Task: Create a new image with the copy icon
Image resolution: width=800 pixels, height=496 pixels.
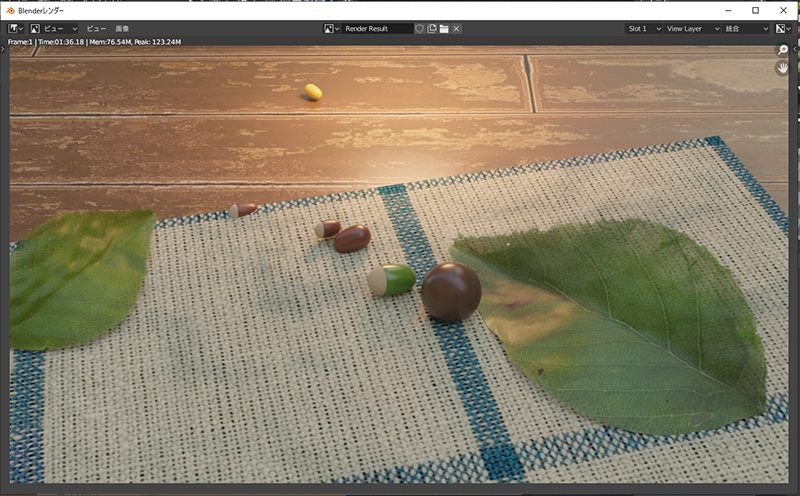Action: pyautogui.click(x=432, y=29)
